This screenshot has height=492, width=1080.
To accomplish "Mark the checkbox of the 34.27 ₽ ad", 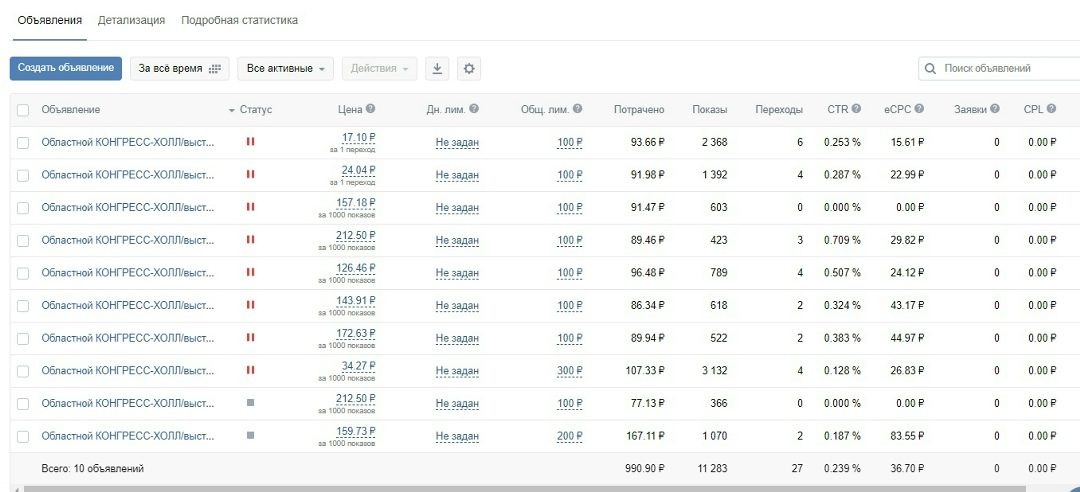I will (x=23, y=371).
